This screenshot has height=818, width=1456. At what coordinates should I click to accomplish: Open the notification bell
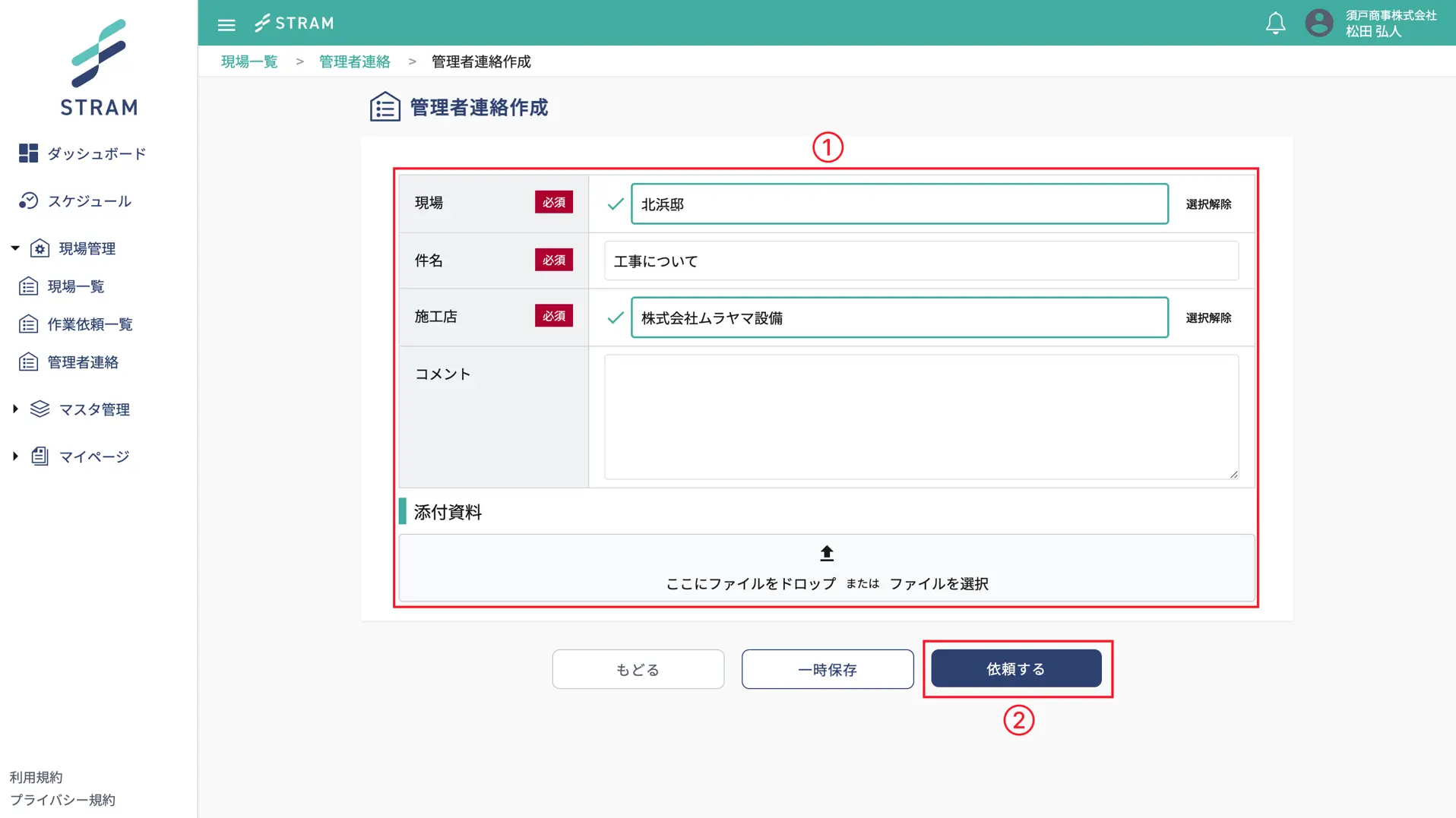pyautogui.click(x=1275, y=23)
